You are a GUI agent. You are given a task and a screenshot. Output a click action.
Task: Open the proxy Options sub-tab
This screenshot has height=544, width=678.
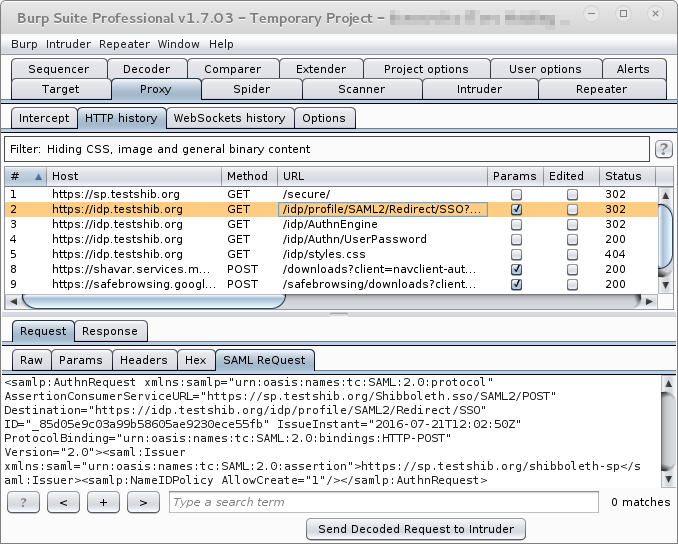tap(324, 118)
